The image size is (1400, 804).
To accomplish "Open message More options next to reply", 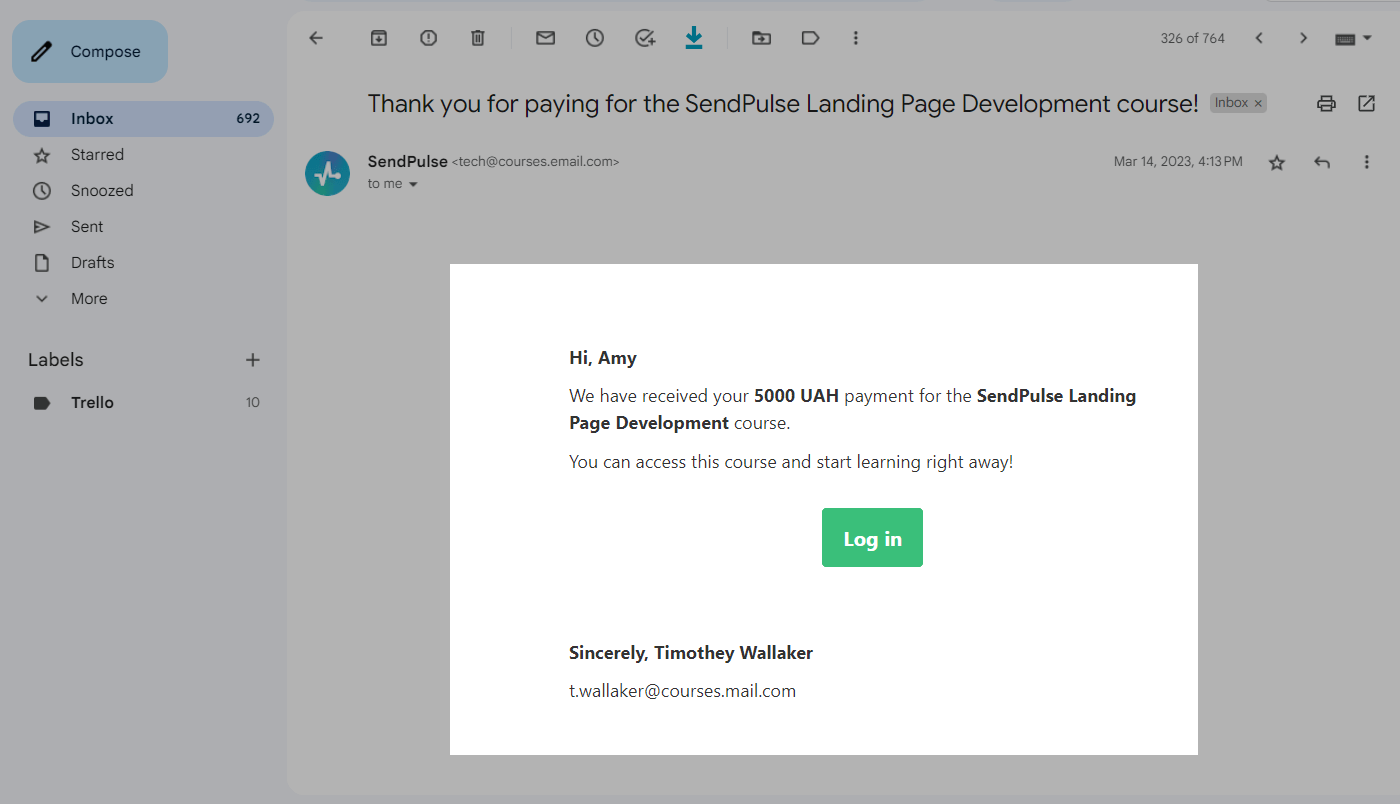I will [x=1366, y=162].
